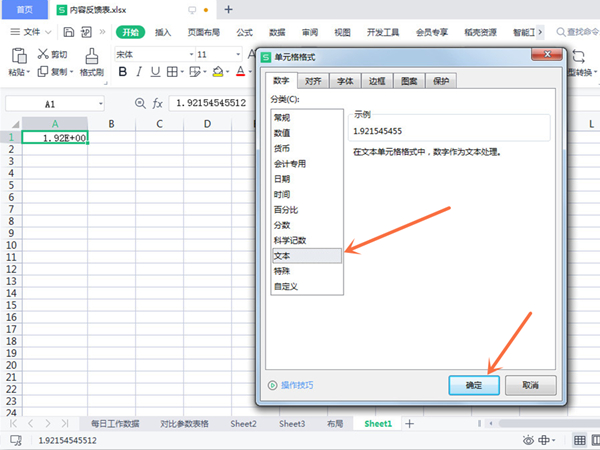Click the print preview icon beside save

point(86,32)
